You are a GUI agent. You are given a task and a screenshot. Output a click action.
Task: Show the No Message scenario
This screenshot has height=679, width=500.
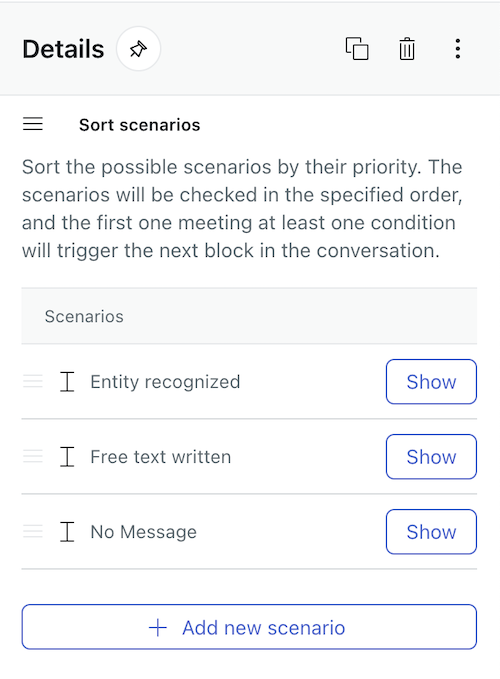tap(431, 531)
